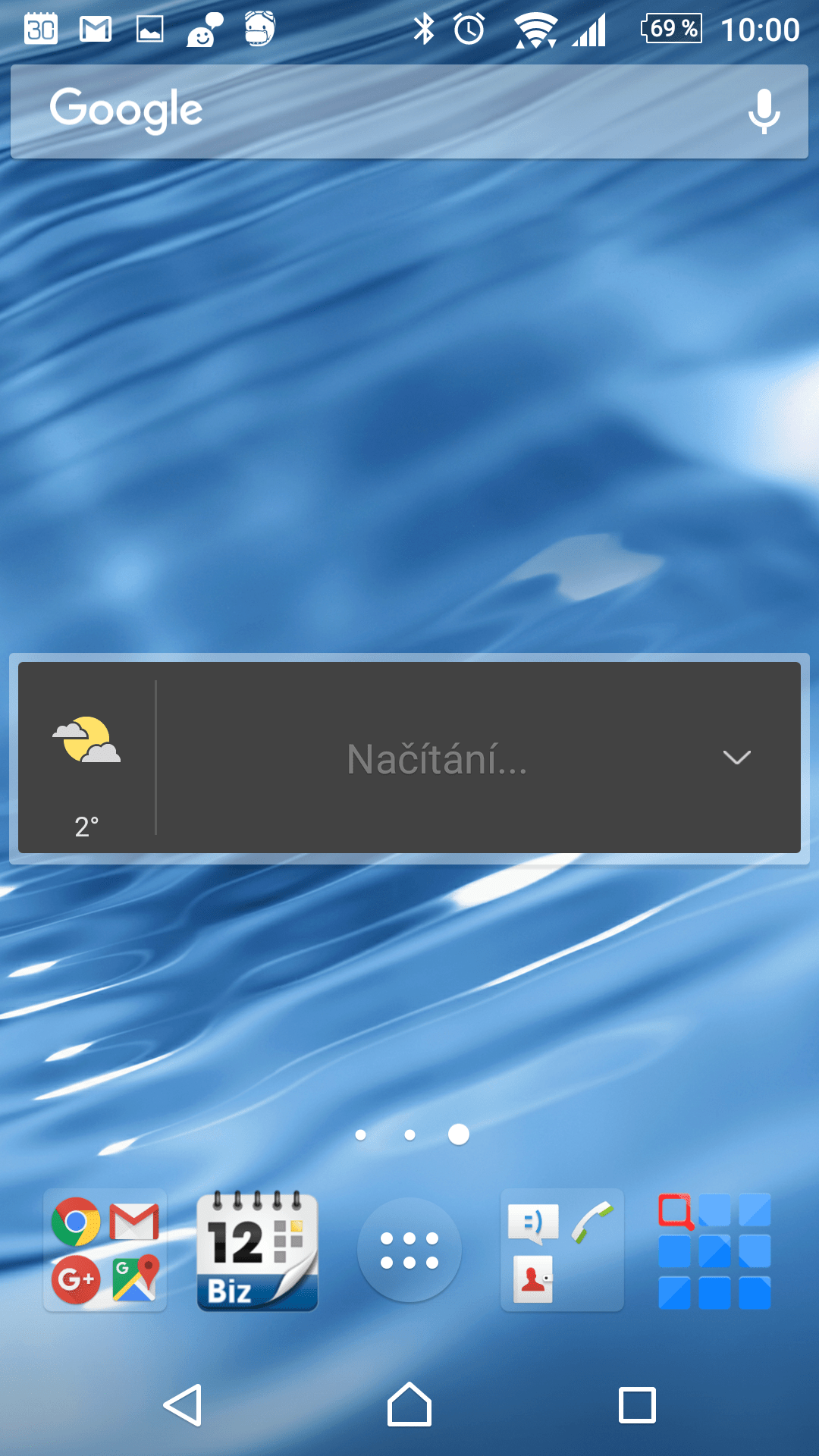The width and height of the screenshot is (819, 1456).
Task: Launch the Google+ app
Action: click(x=76, y=1279)
